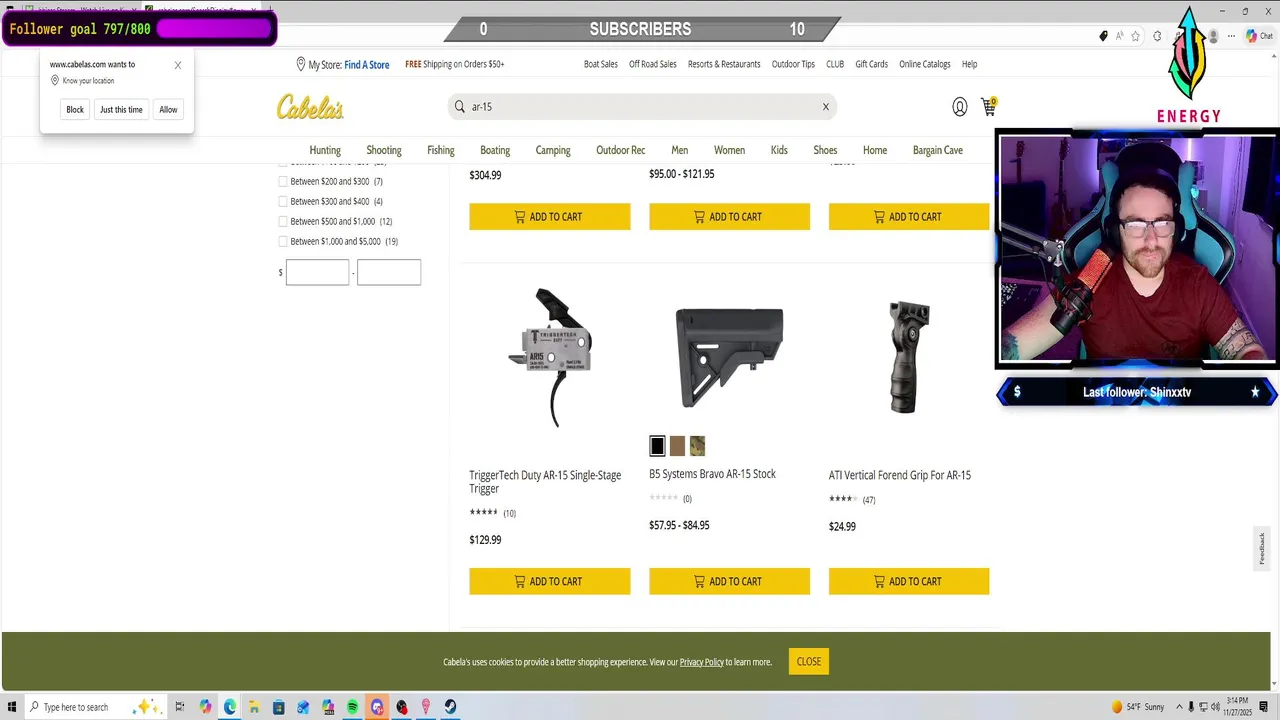Close the cookie notice banner
The width and height of the screenshot is (1280, 720).
(x=809, y=661)
